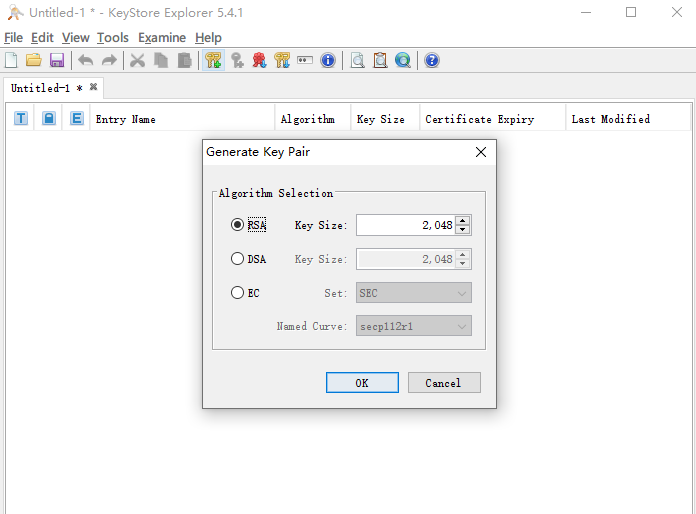
Task: Click the Examine SSL globe icon
Action: pos(403,60)
